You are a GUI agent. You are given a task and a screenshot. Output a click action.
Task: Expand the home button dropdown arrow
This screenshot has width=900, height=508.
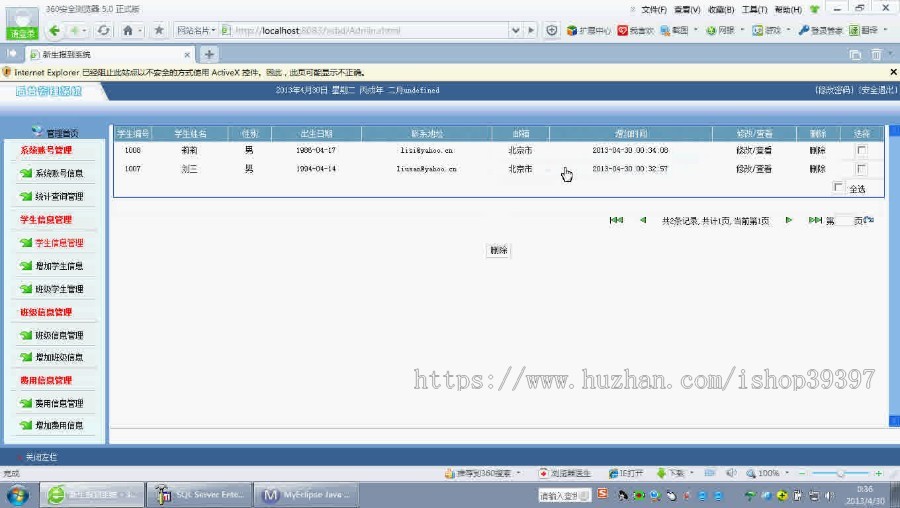(x=140, y=30)
